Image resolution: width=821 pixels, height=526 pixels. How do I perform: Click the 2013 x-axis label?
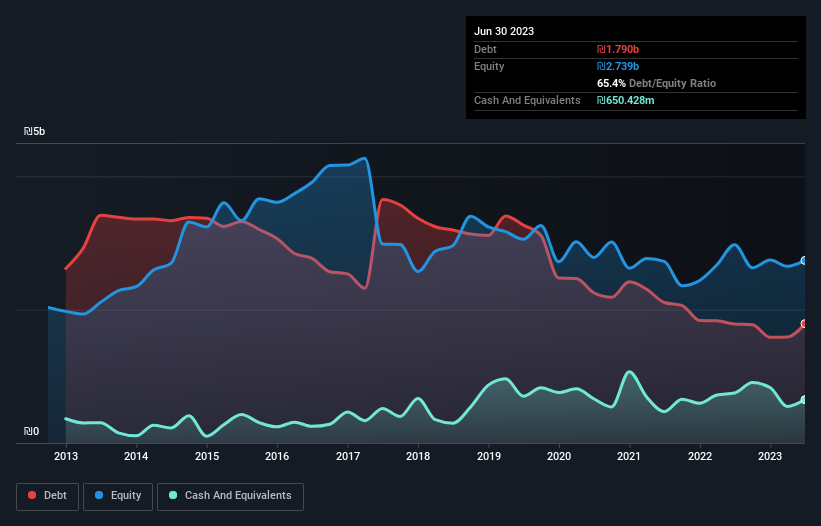tap(66, 456)
